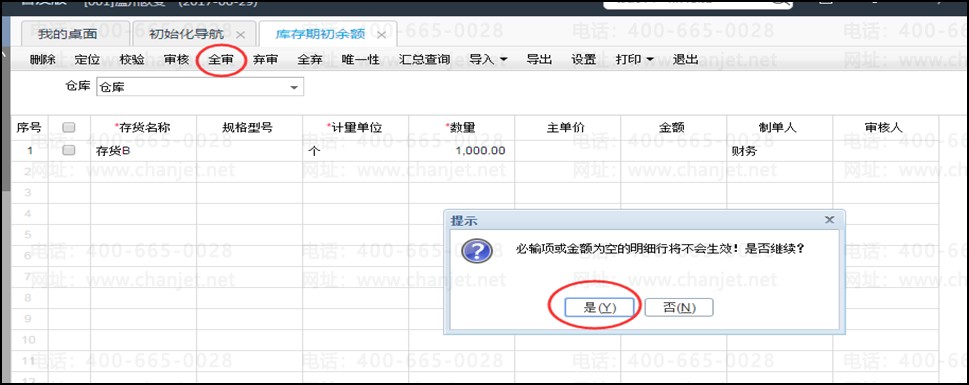
Task: Select the 1,000.00 quantity cell
Action: [x=461, y=151]
